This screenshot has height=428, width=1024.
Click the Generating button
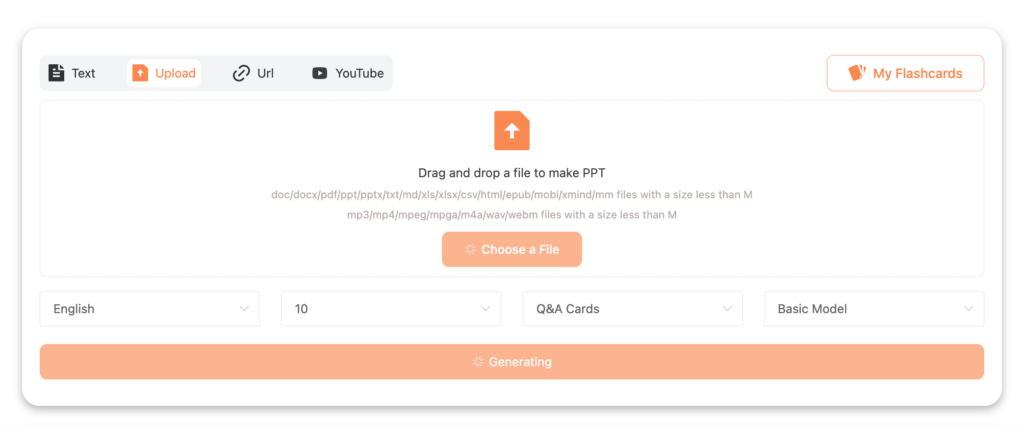511,362
